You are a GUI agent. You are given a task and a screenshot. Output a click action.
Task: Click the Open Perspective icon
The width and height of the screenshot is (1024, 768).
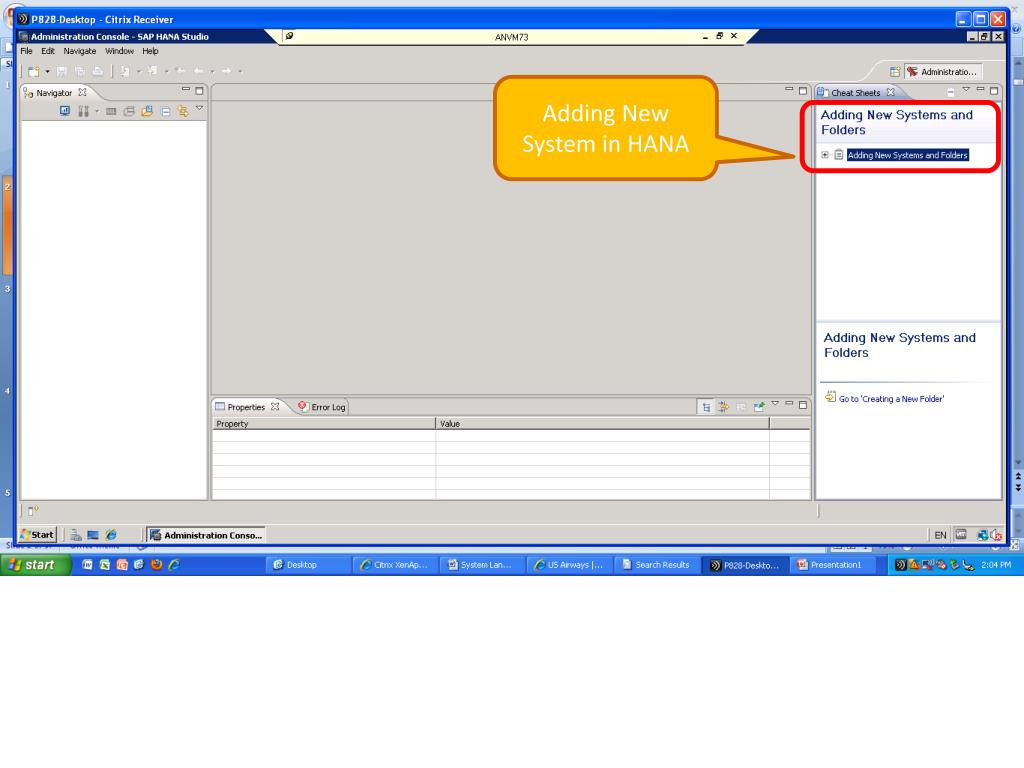click(895, 72)
